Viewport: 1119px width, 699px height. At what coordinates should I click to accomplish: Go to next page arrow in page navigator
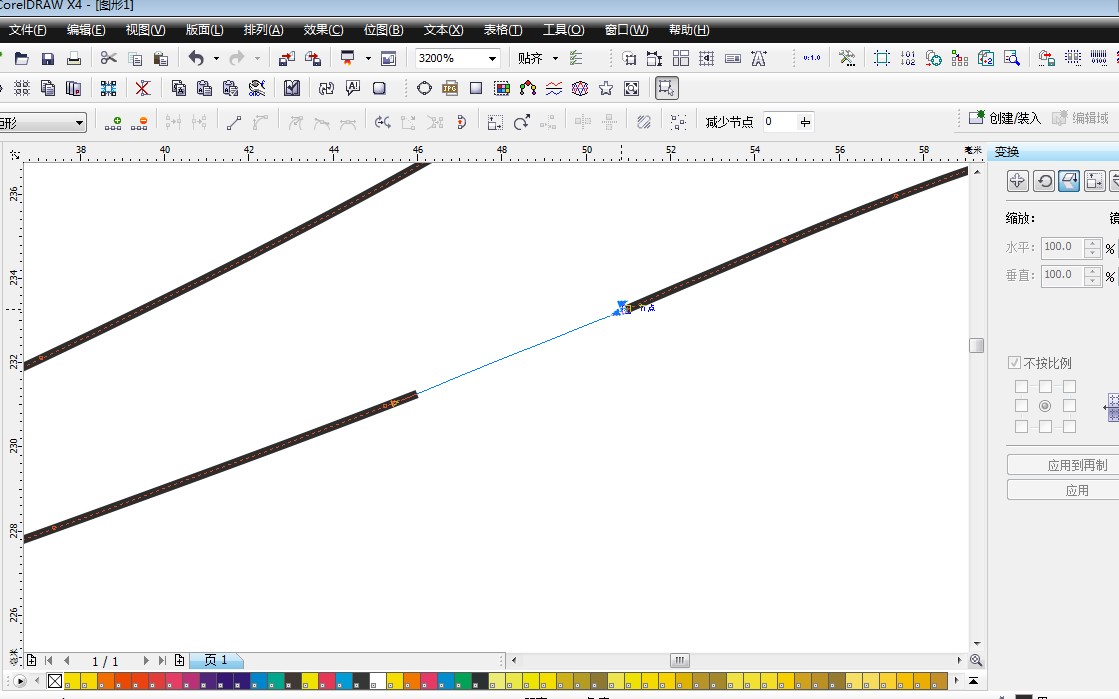(146, 660)
